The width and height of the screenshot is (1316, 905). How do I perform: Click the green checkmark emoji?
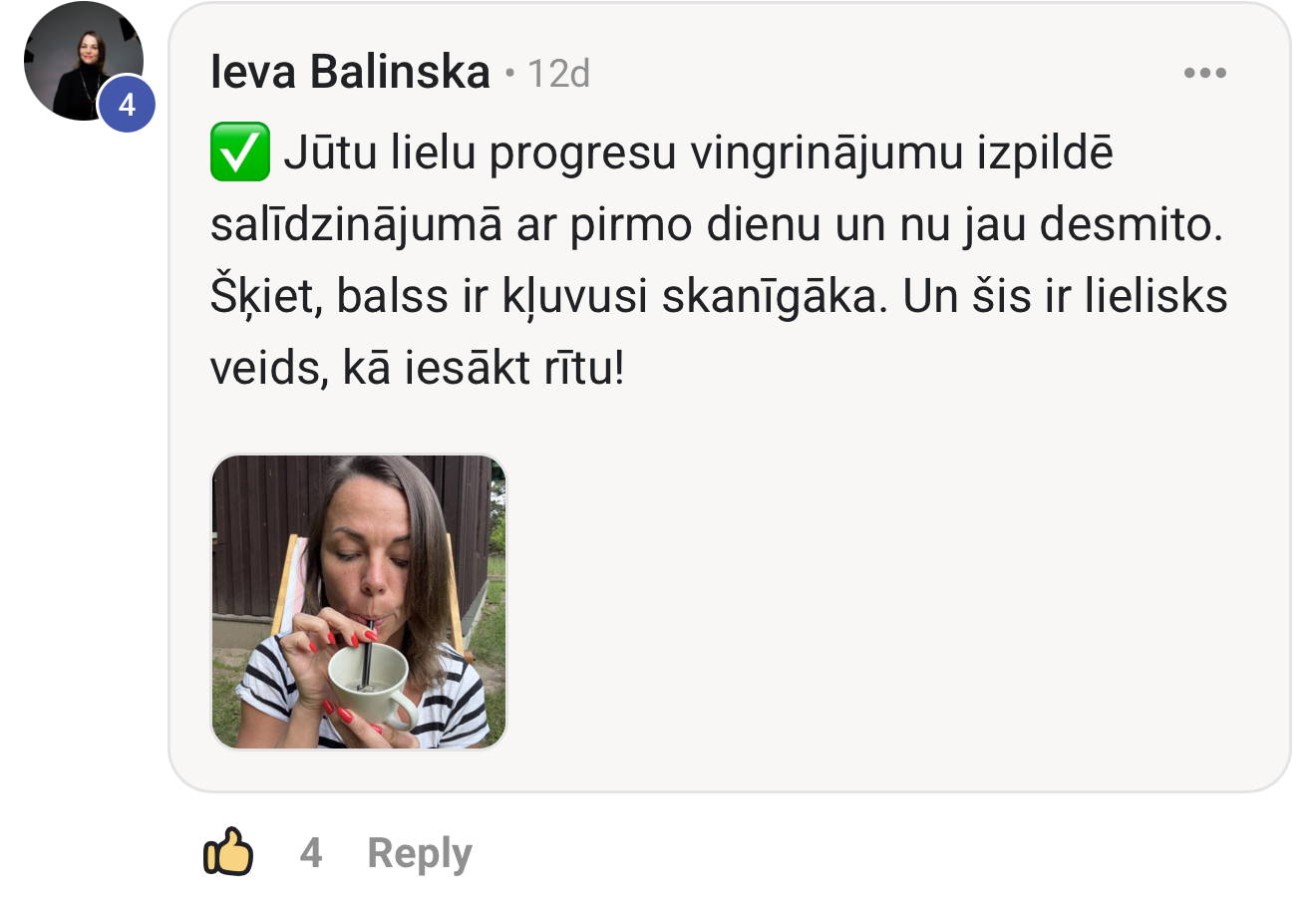(240, 152)
